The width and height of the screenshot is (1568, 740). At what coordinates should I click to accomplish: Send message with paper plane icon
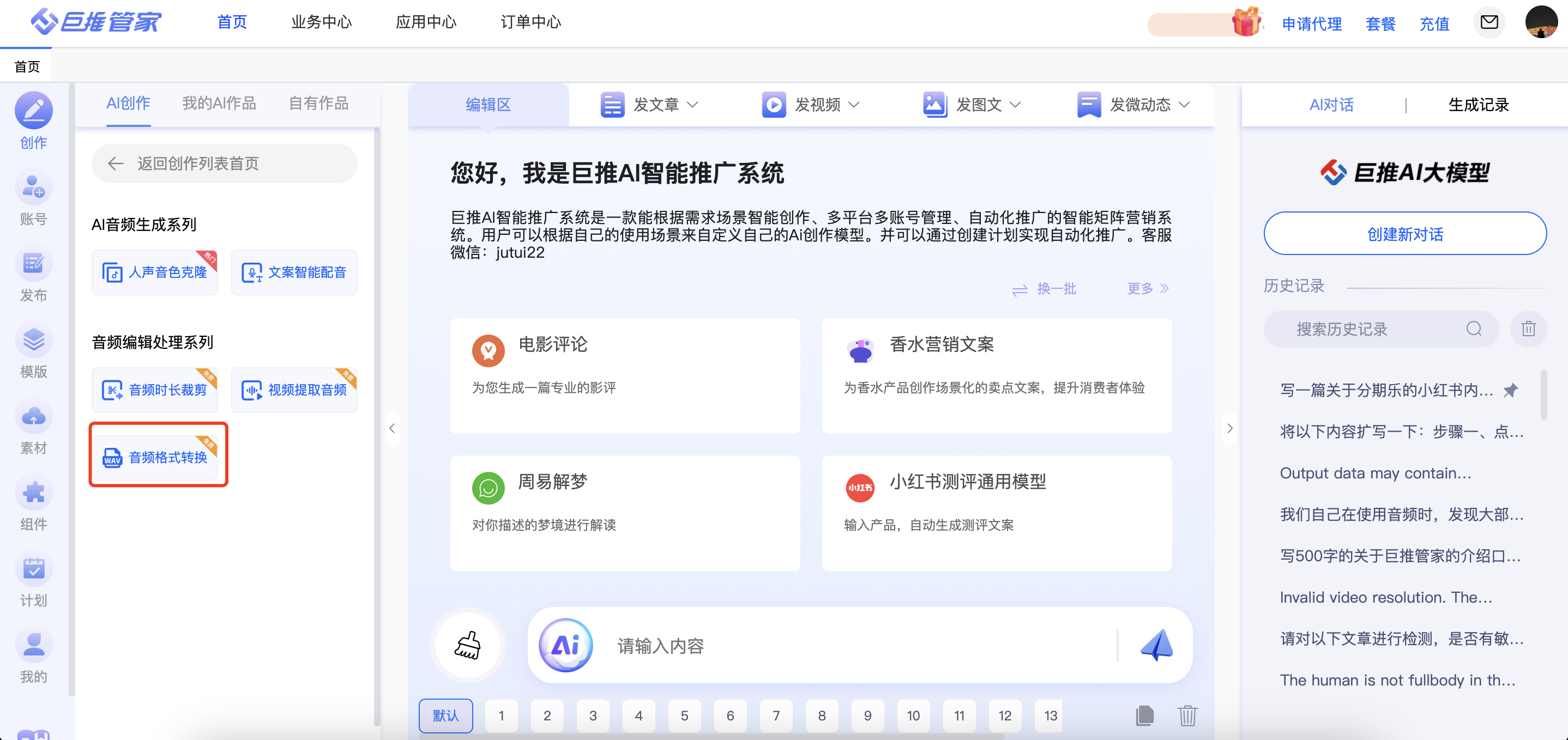coord(1156,645)
